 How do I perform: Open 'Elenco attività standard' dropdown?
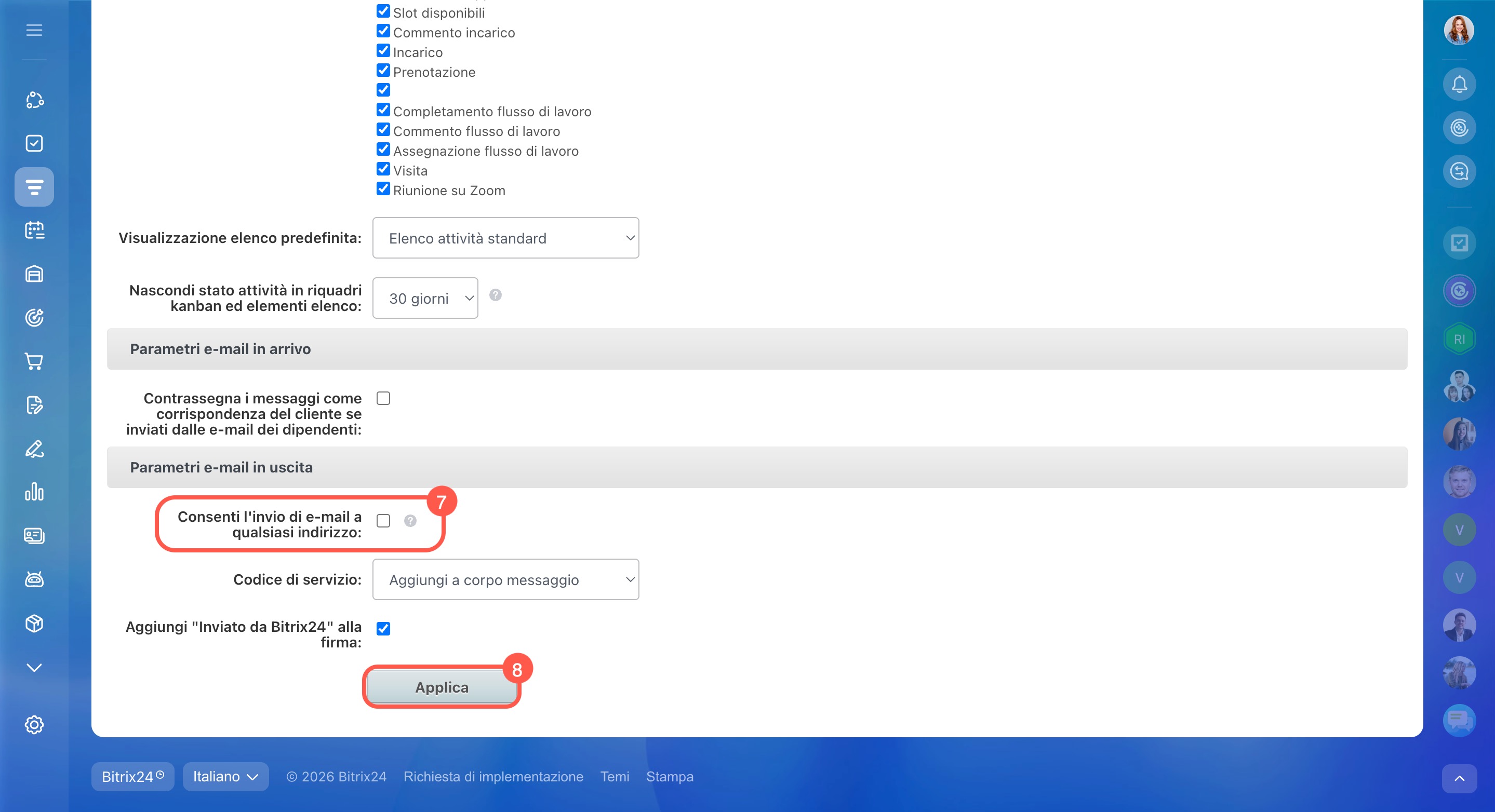(505, 238)
